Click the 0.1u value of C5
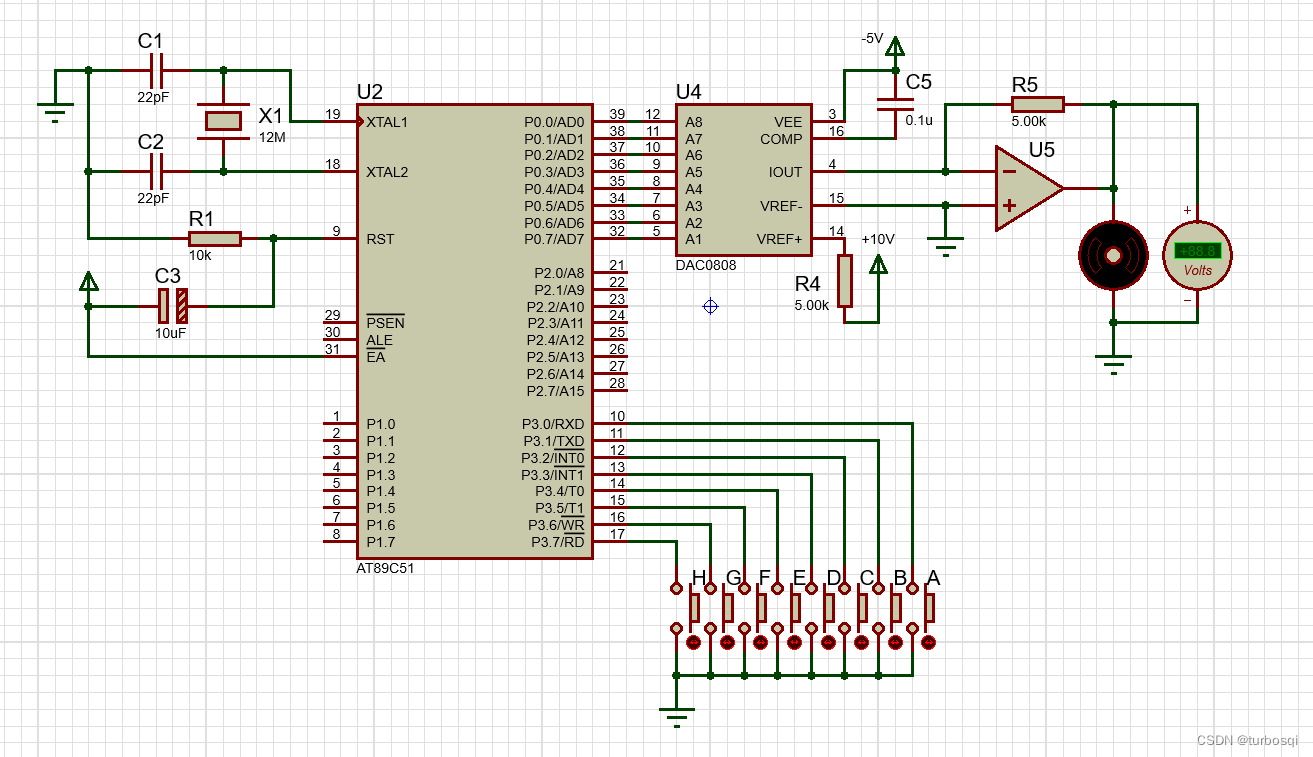The width and height of the screenshot is (1313, 757). click(919, 119)
